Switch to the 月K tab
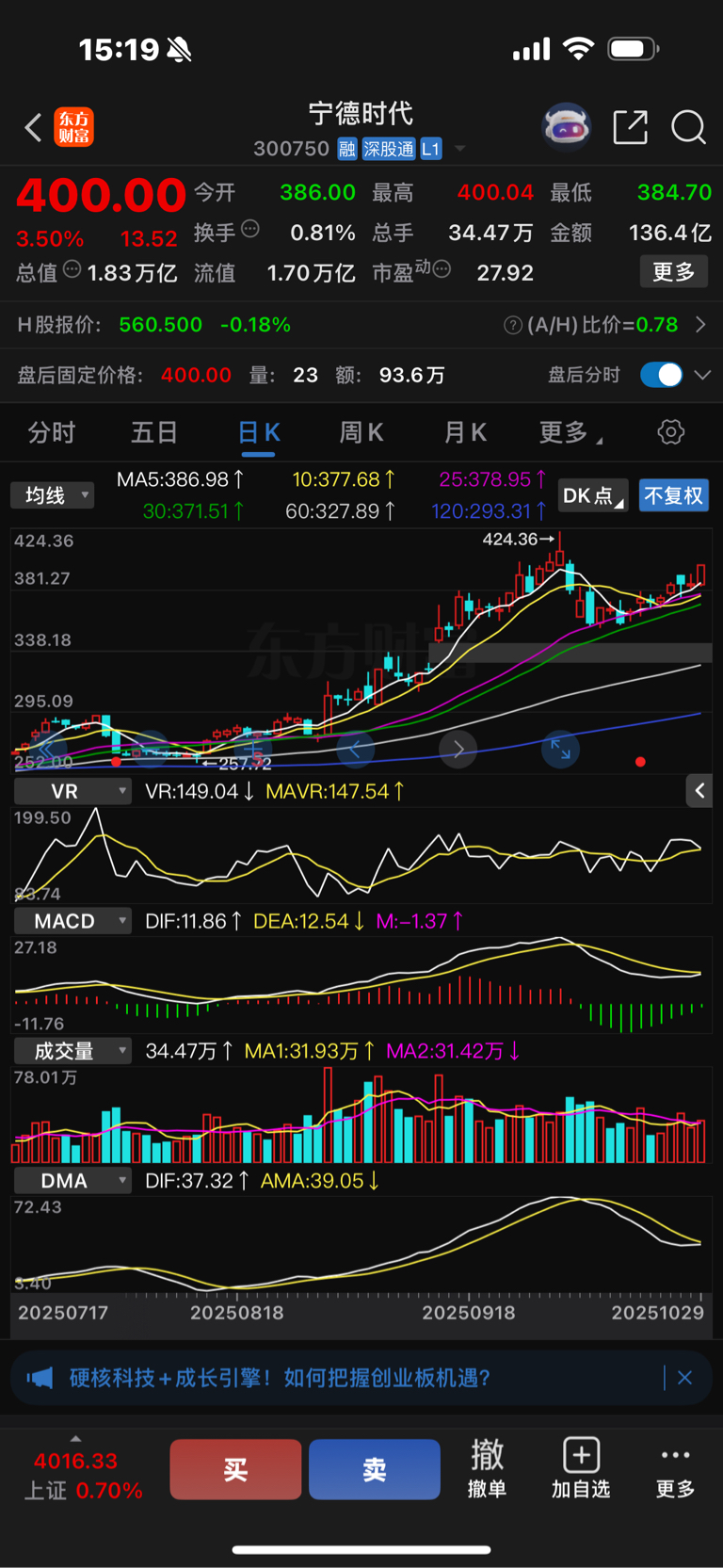The height and width of the screenshot is (1568, 723). tap(465, 432)
